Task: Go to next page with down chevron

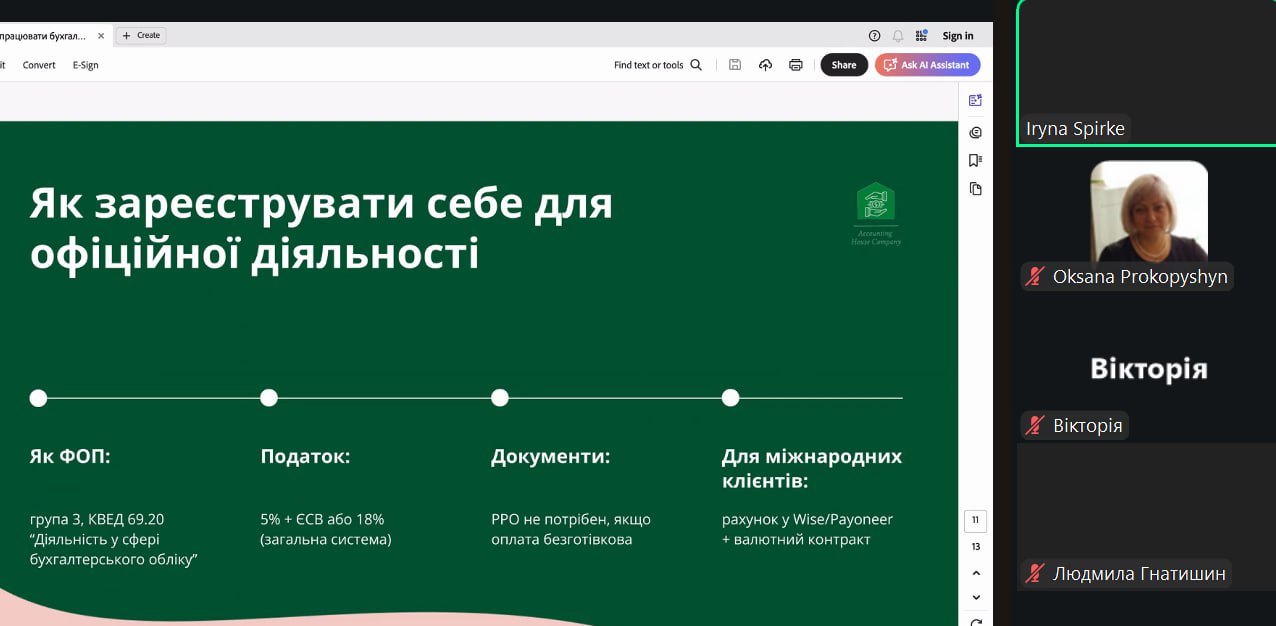Action: (976, 597)
